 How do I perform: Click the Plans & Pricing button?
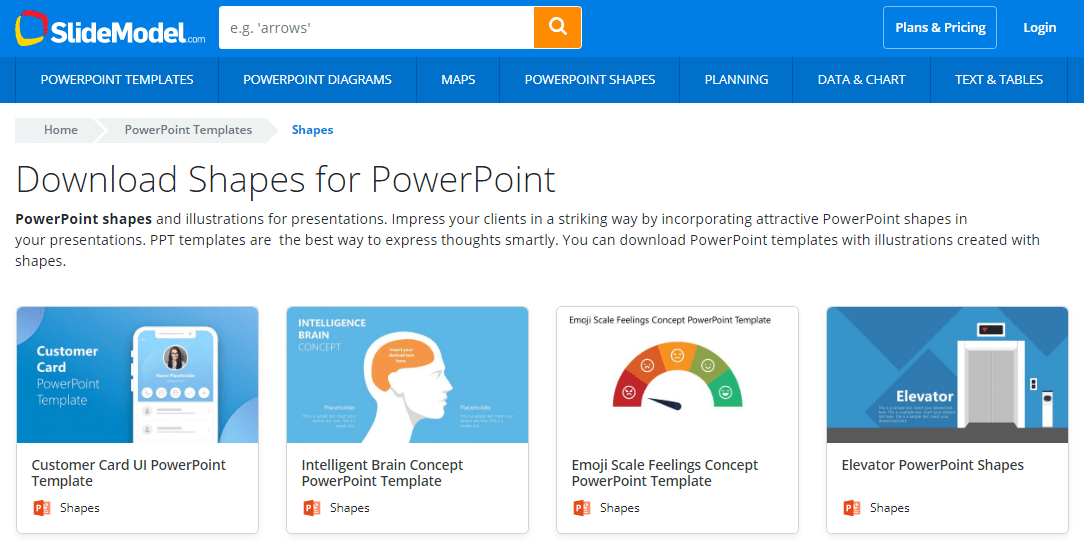coord(940,28)
